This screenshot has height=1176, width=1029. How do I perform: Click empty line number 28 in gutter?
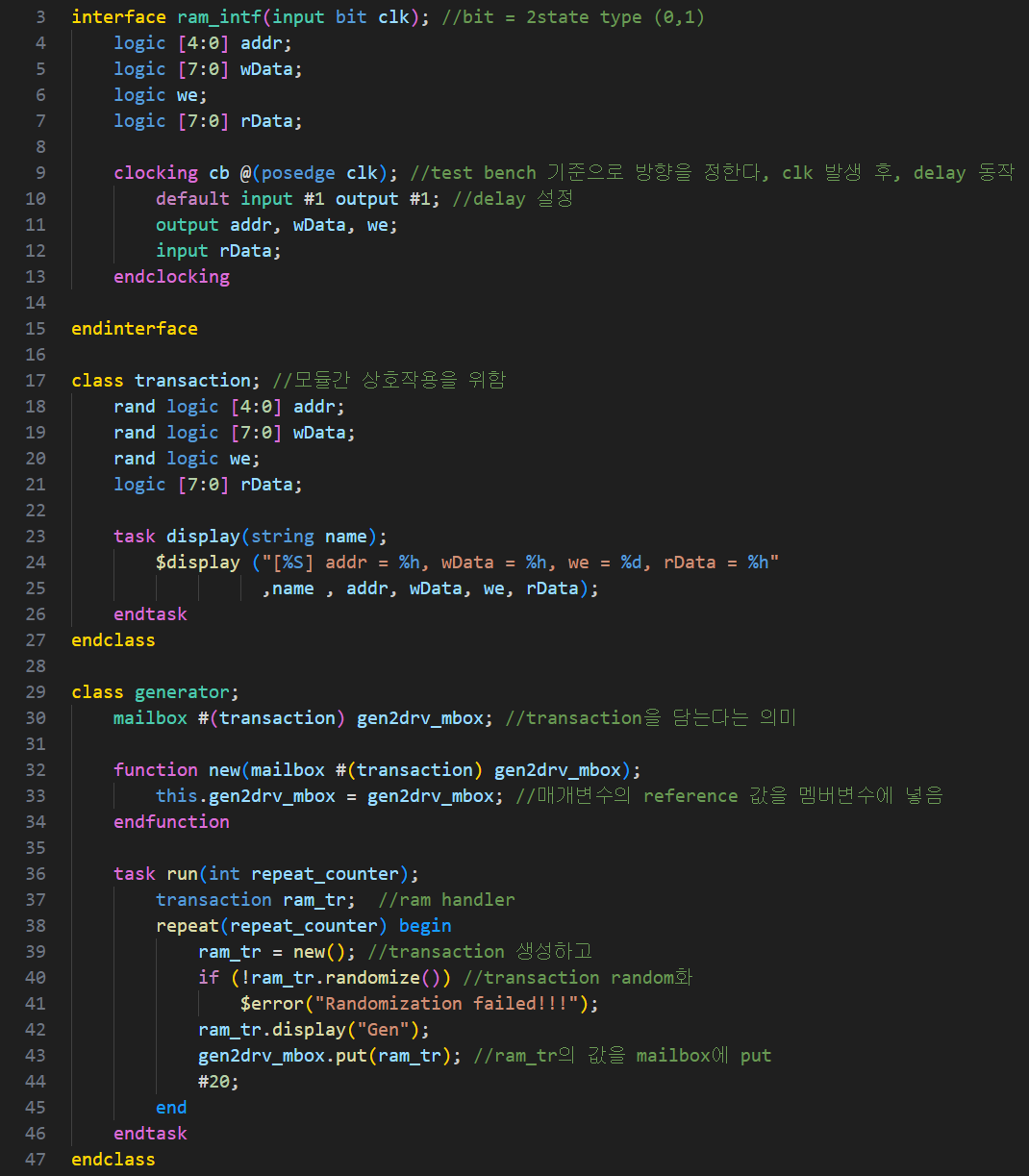point(35,666)
